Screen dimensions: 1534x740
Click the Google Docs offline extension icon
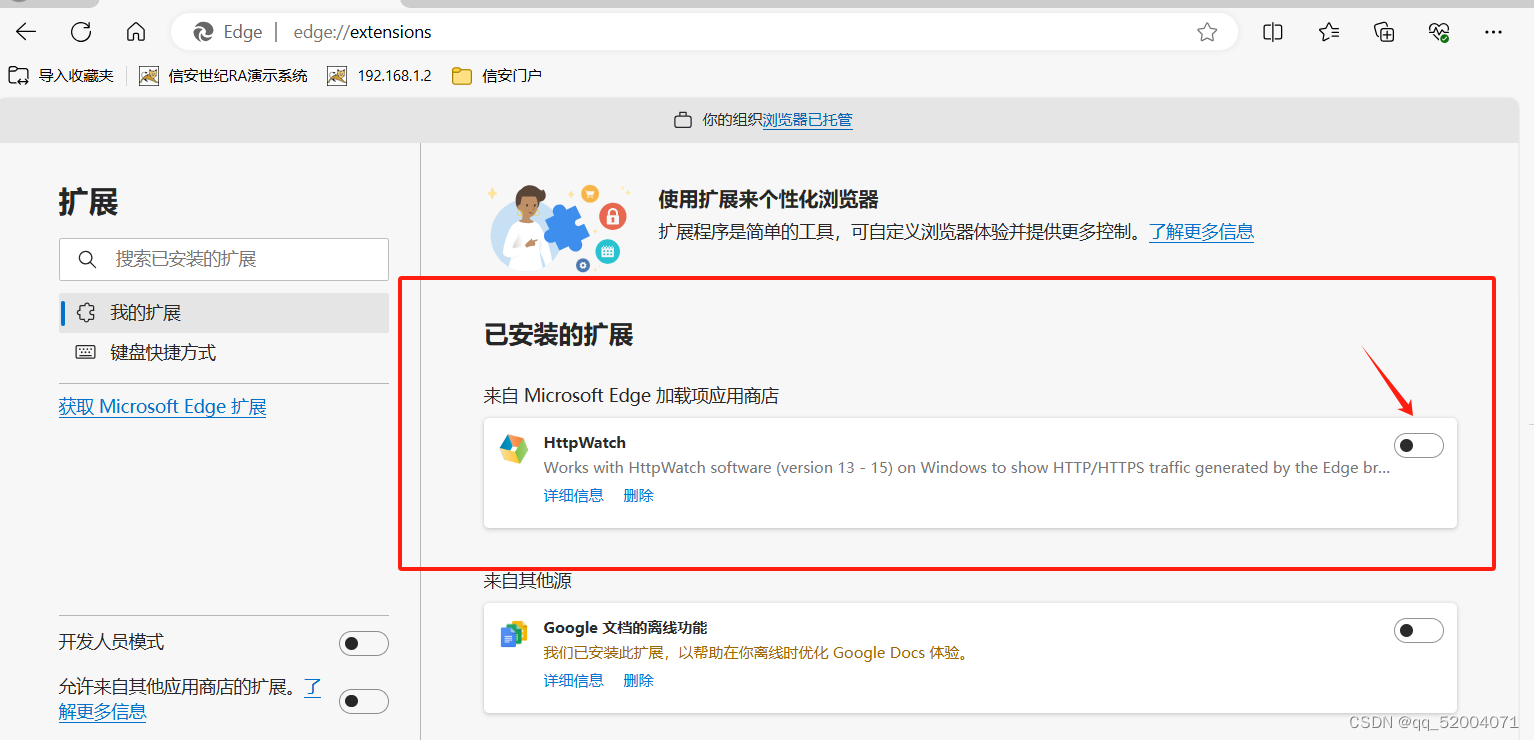point(514,634)
